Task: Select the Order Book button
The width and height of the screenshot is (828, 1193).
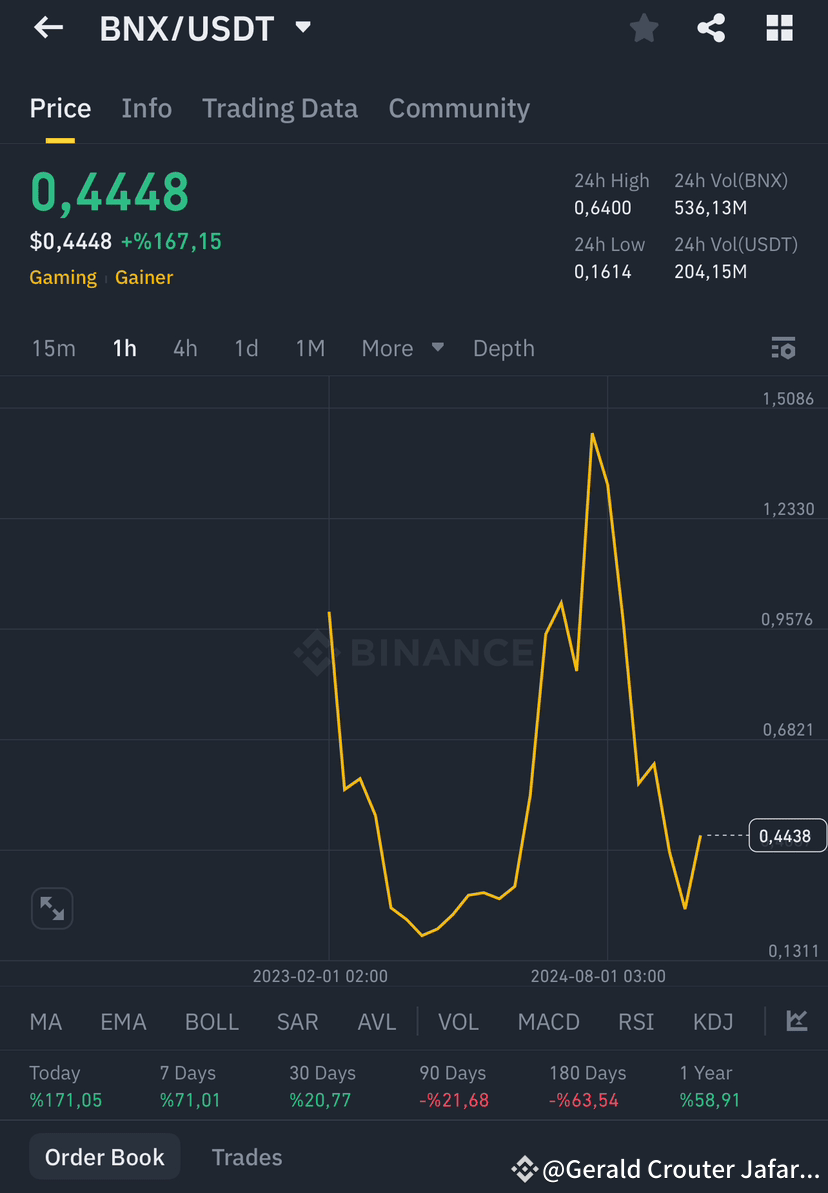Action: click(104, 1157)
